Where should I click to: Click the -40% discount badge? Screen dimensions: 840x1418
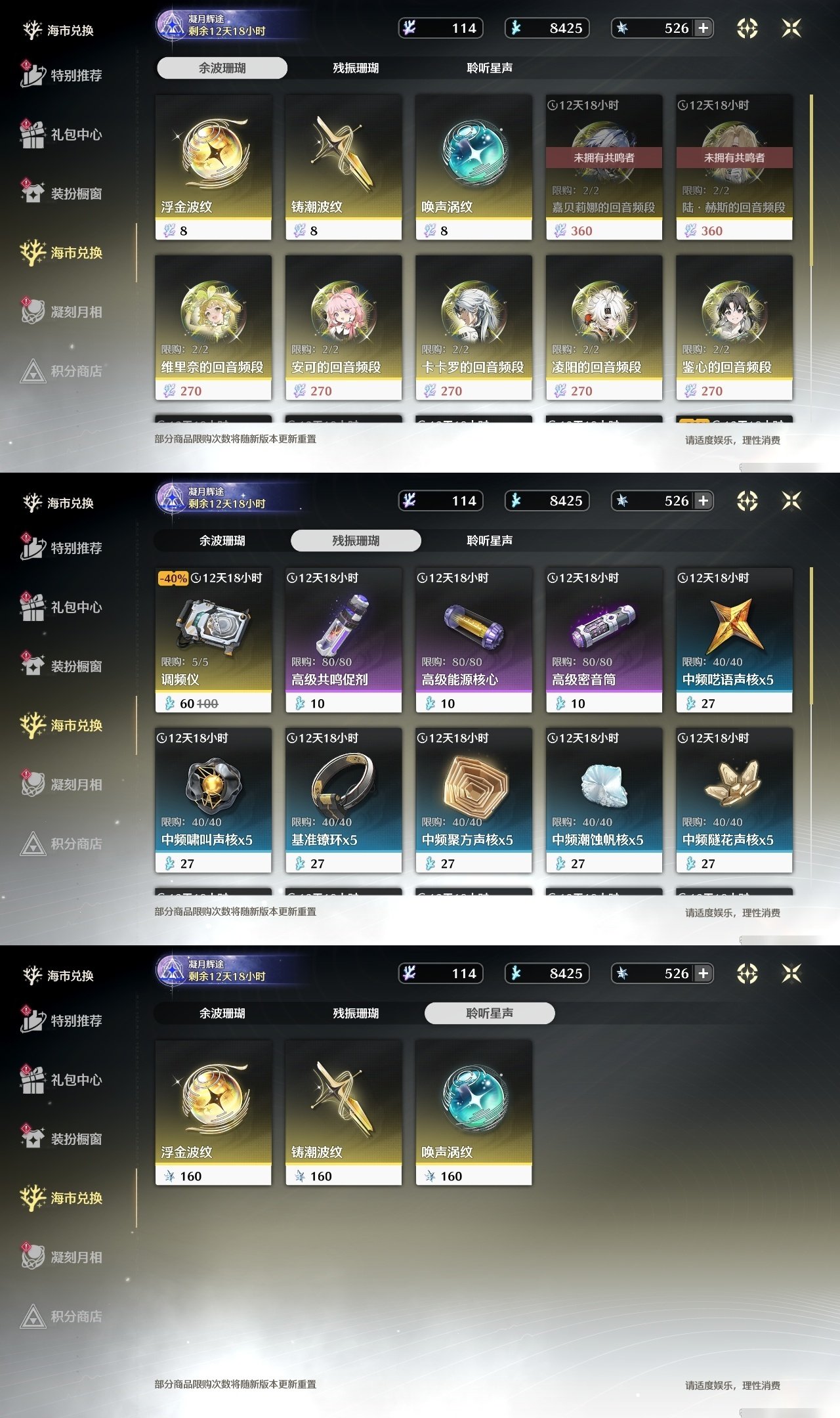173,578
